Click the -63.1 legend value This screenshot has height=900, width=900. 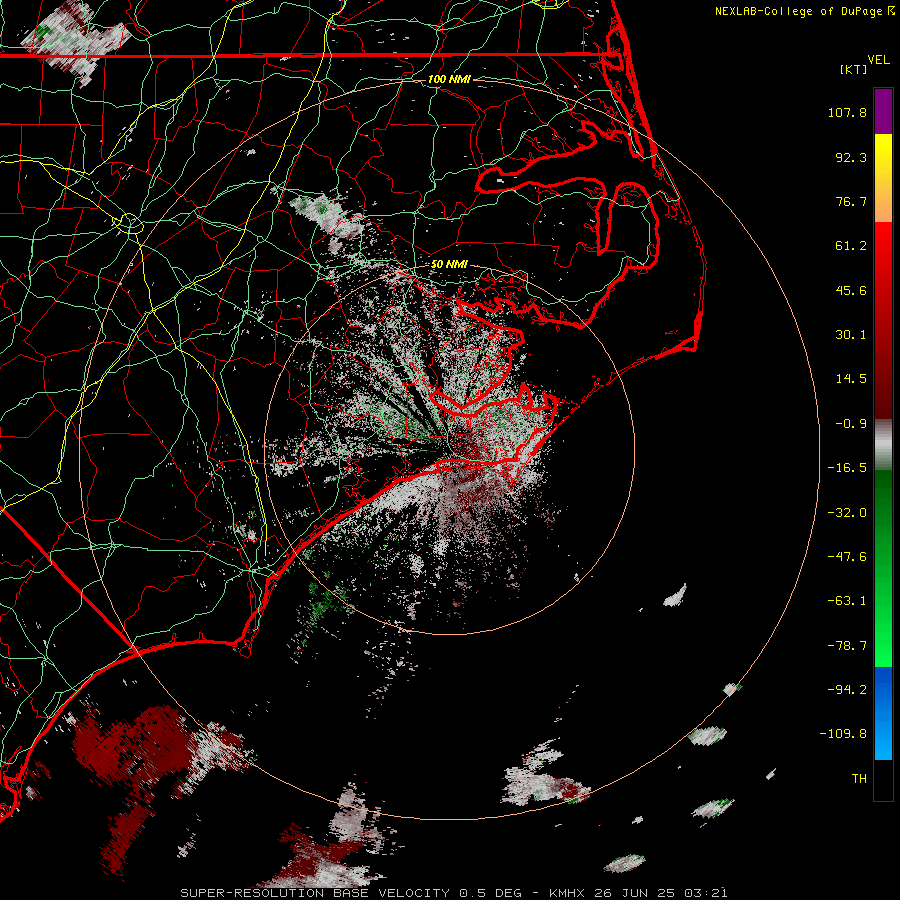click(847, 601)
